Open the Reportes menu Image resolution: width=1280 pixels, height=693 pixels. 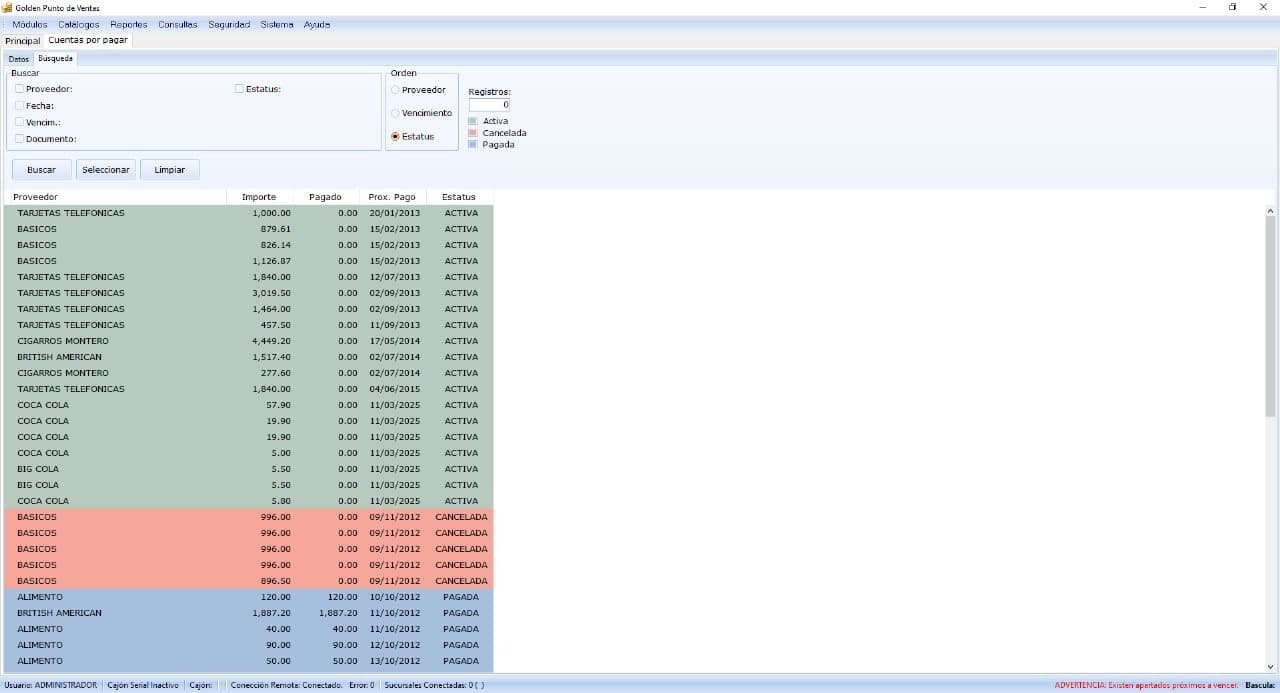point(129,24)
